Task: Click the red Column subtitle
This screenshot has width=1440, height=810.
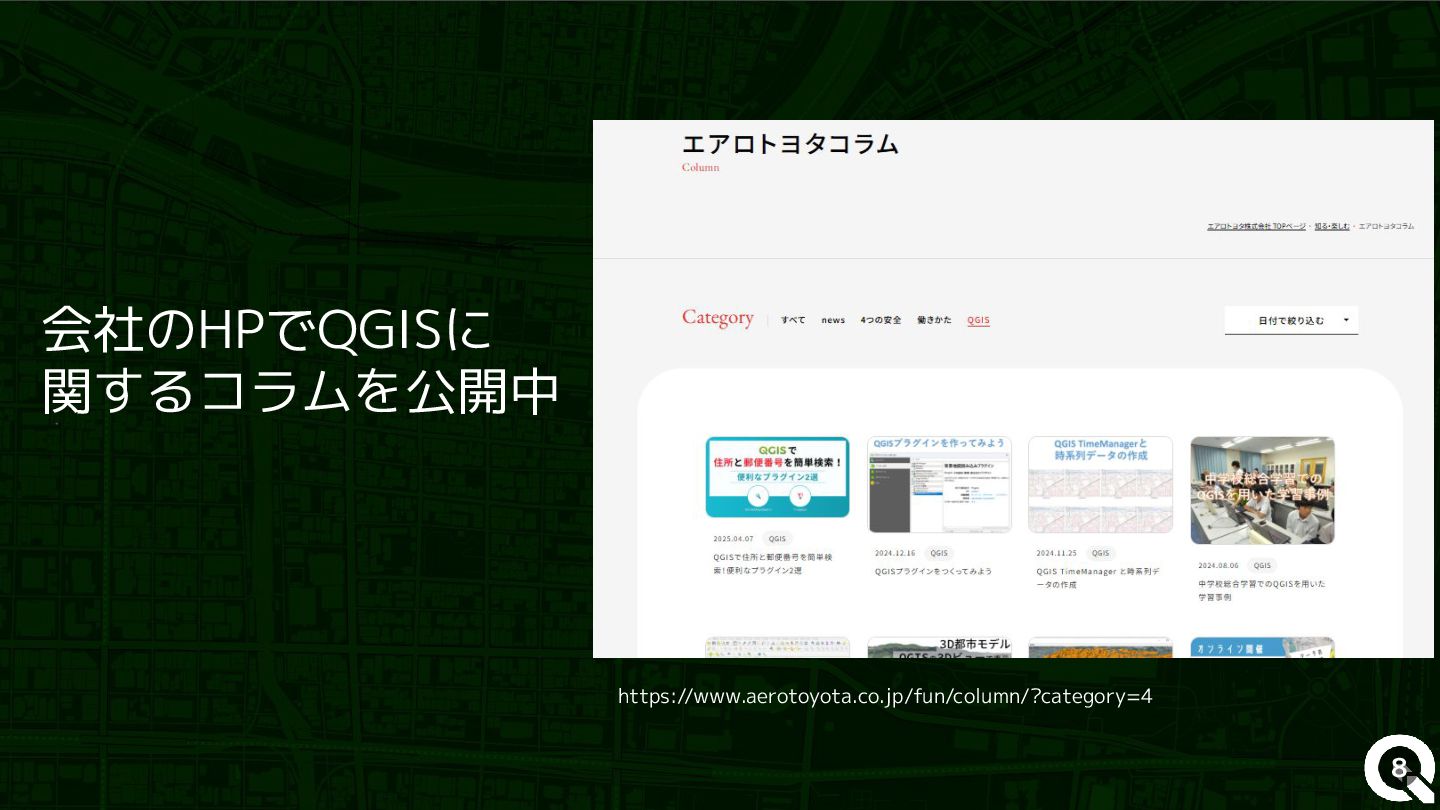Action: 700,167
